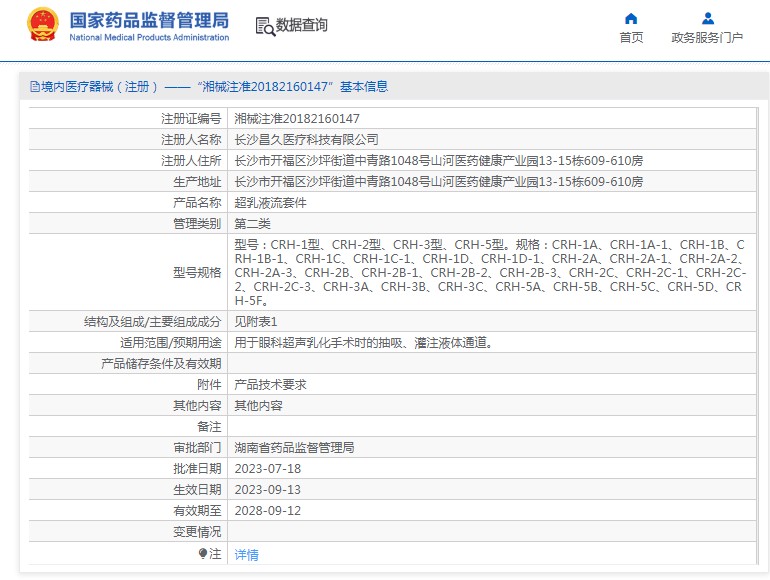The width and height of the screenshot is (770, 580).
Task: Click the national emblem logo
Action: click(43, 25)
